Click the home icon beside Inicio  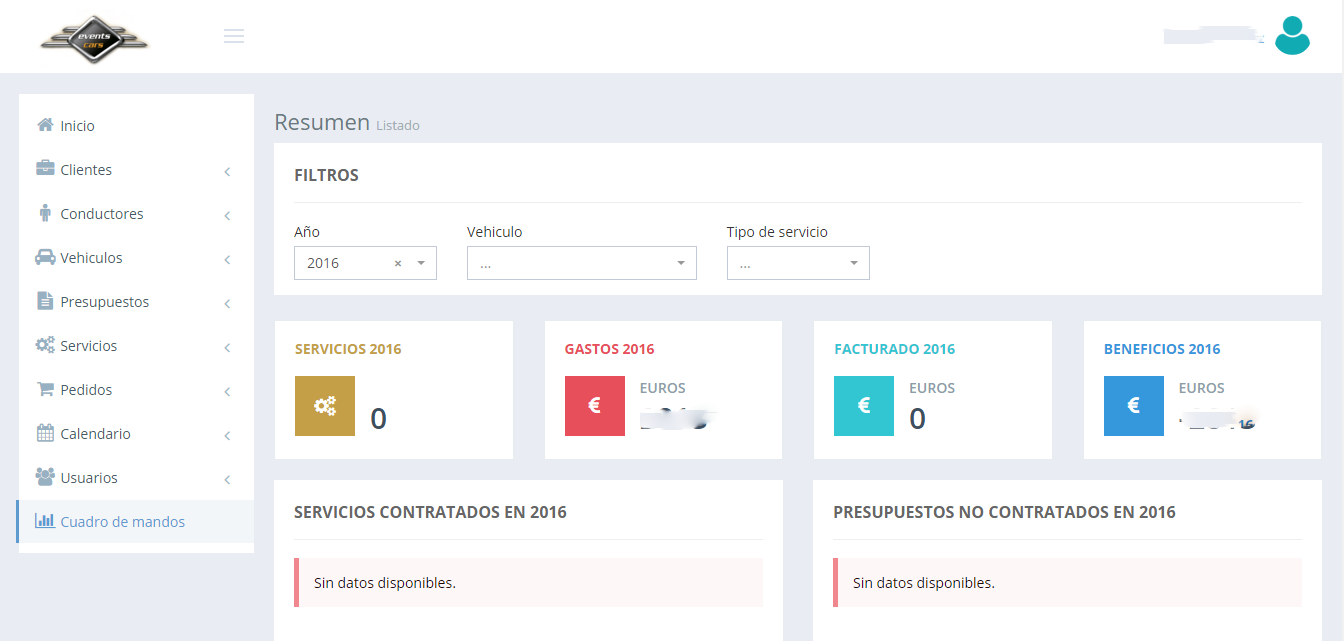point(45,125)
